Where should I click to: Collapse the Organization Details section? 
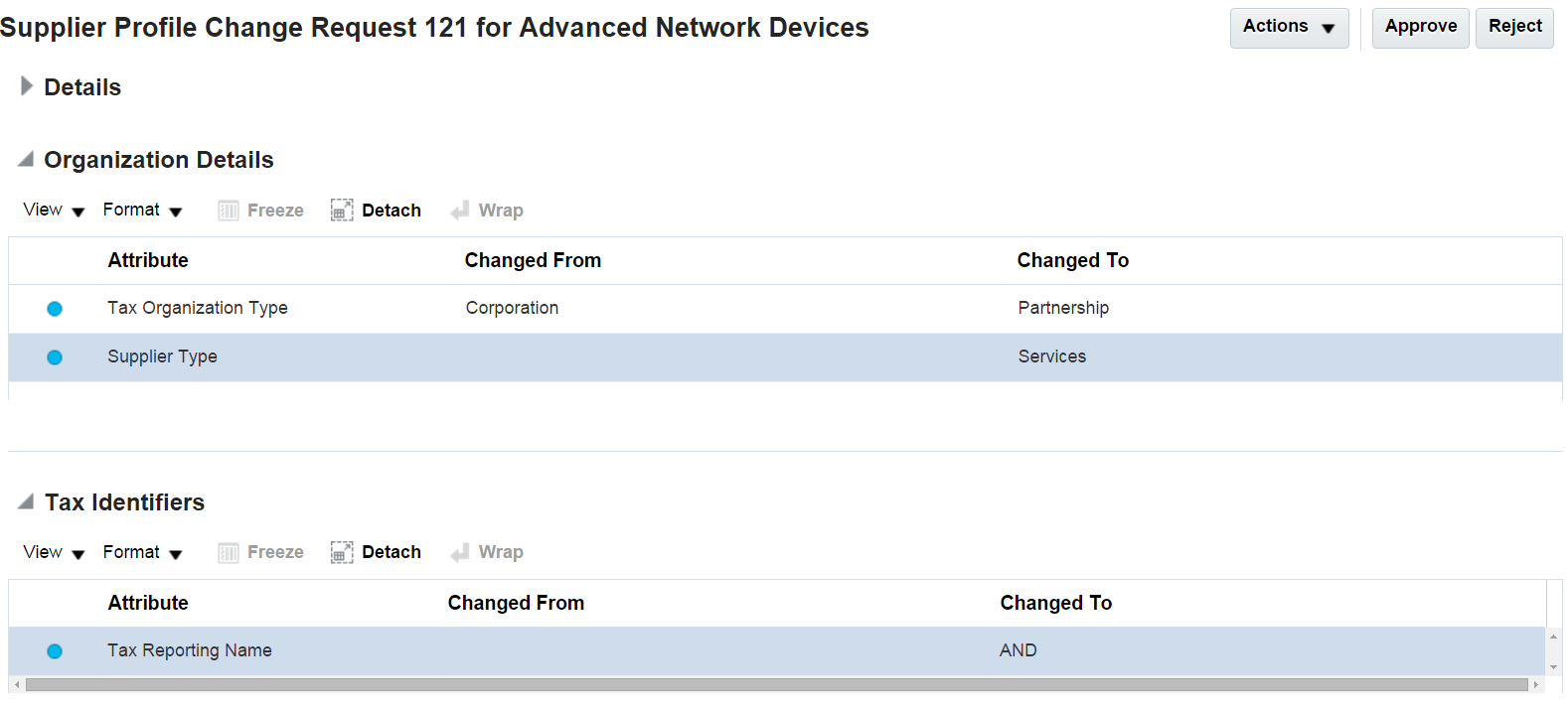27,159
